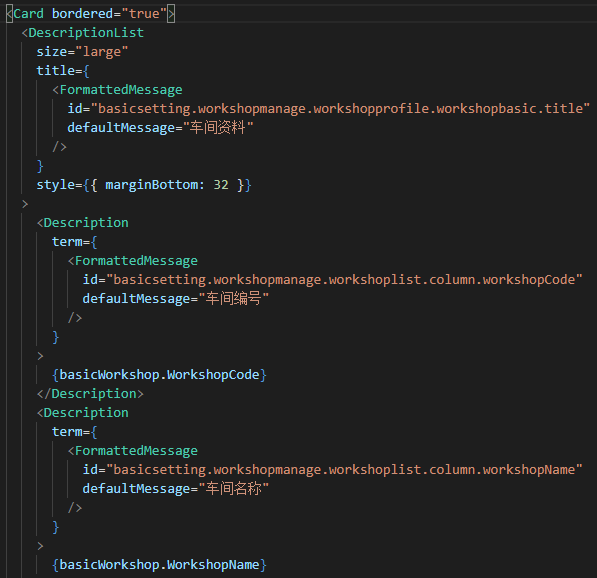Click the defaultMessage "车间编号" value
The width and height of the screenshot is (597, 578).
tap(233, 299)
